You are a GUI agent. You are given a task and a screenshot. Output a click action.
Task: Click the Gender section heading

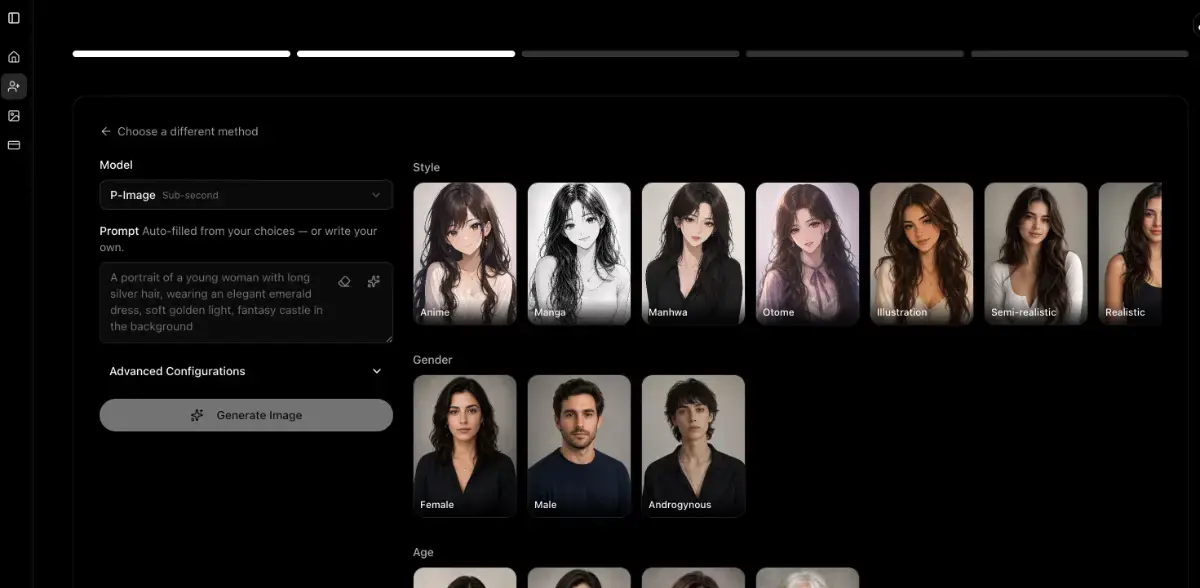click(433, 360)
